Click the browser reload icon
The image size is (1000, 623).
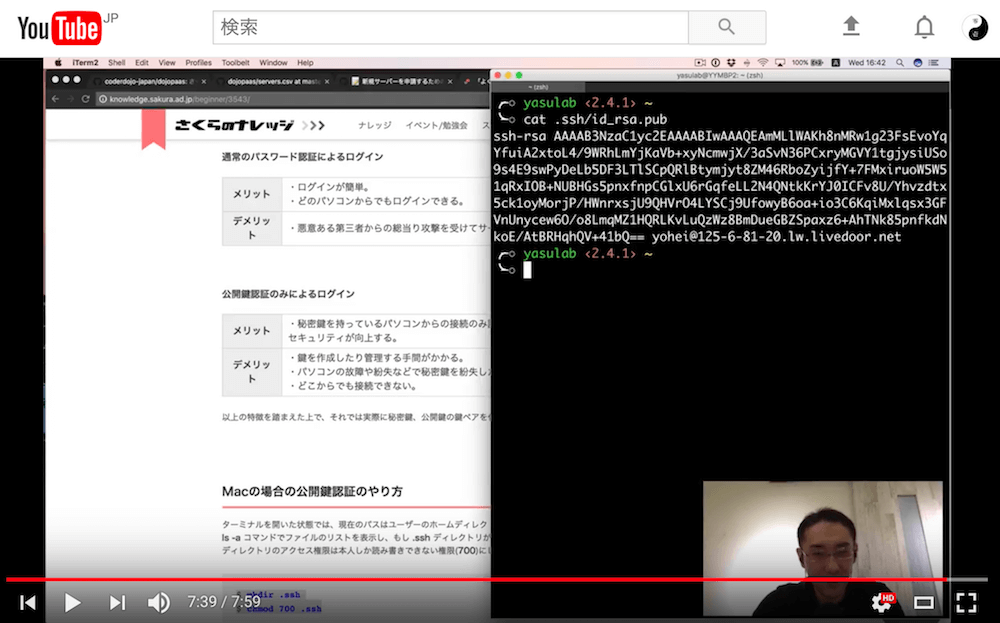click(x=85, y=99)
